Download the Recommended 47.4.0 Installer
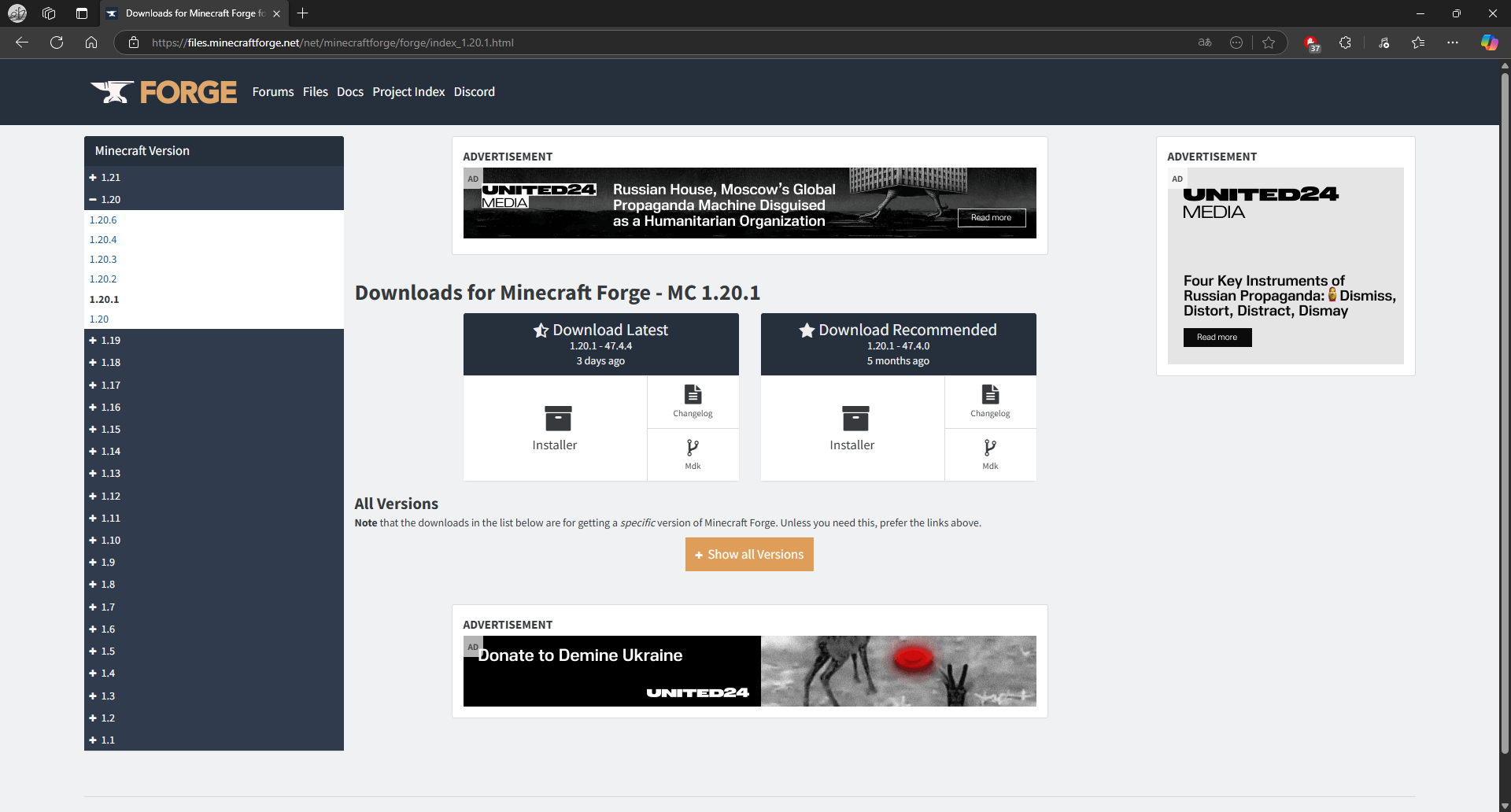The height and width of the screenshot is (812, 1511). pyautogui.click(x=852, y=428)
